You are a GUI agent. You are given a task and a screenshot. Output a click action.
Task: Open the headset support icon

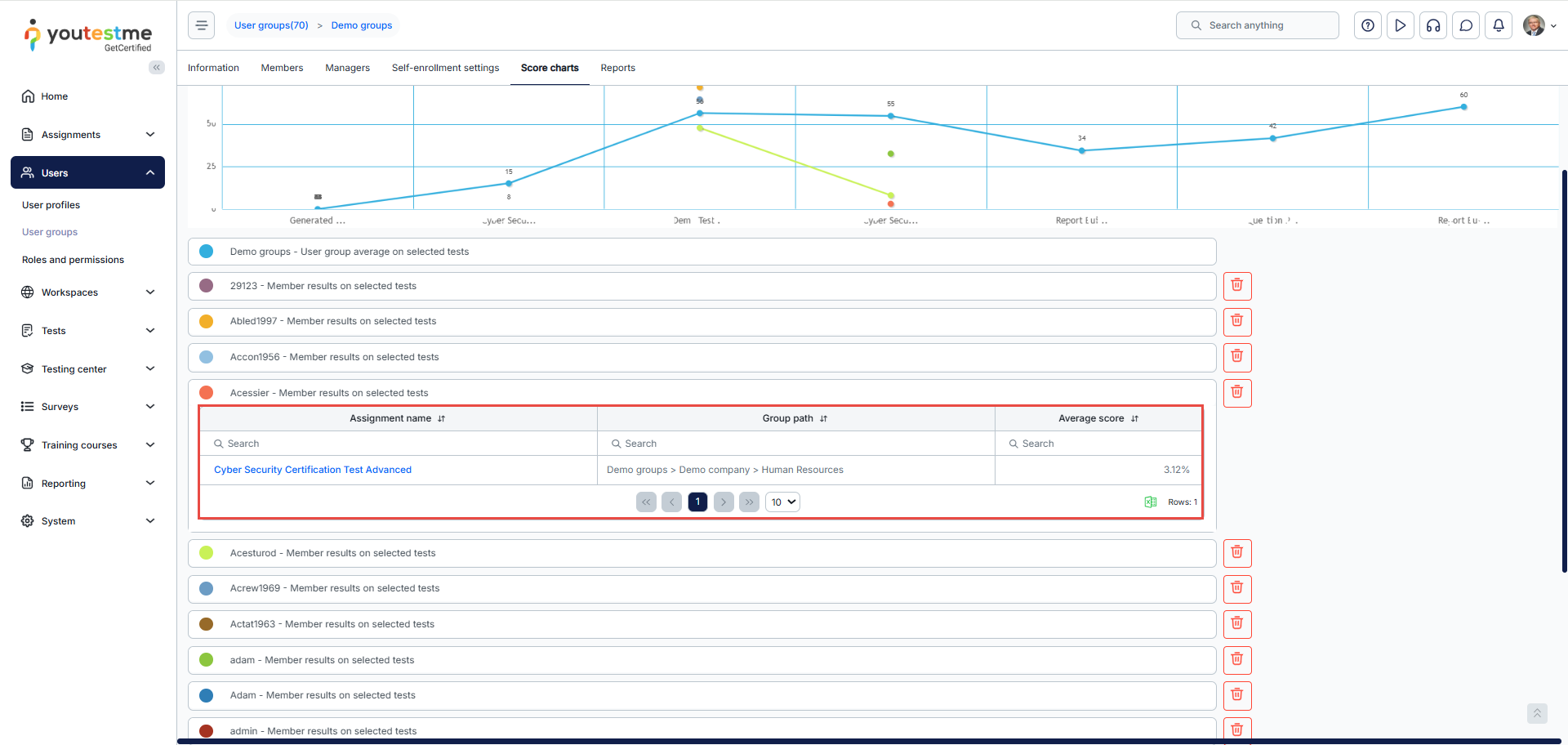[x=1433, y=25]
